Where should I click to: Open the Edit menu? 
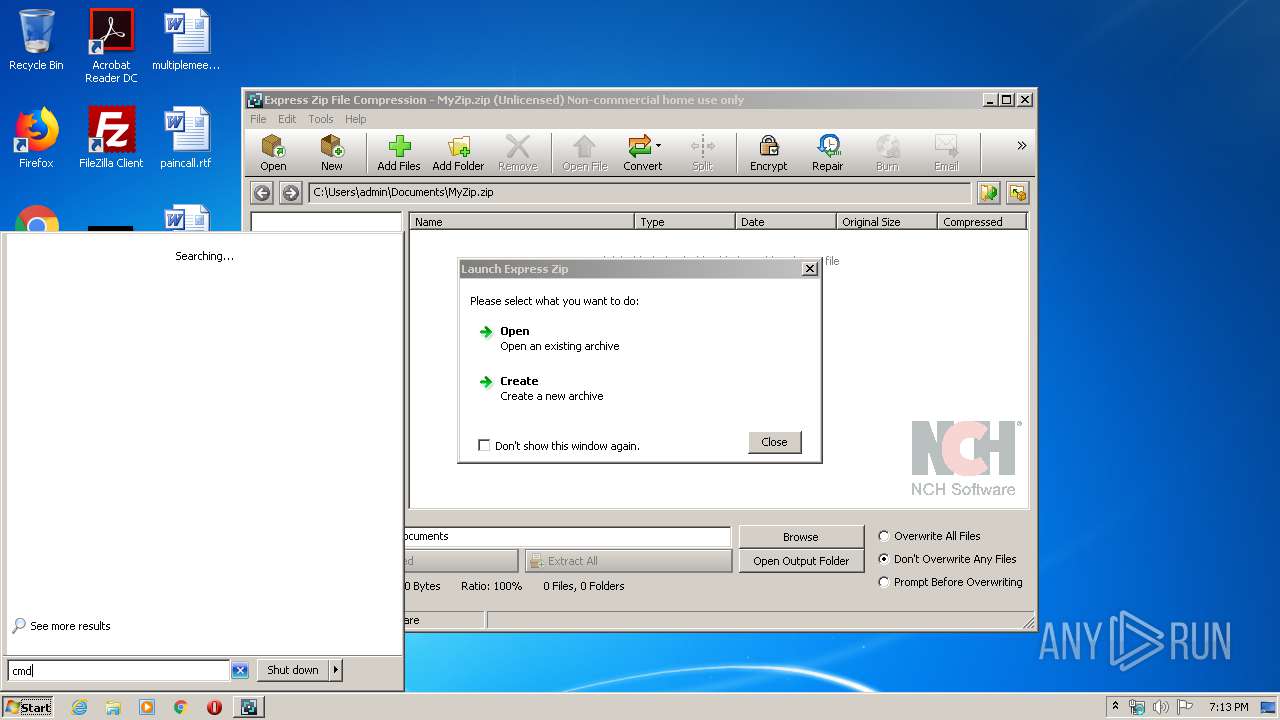pos(287,119)
